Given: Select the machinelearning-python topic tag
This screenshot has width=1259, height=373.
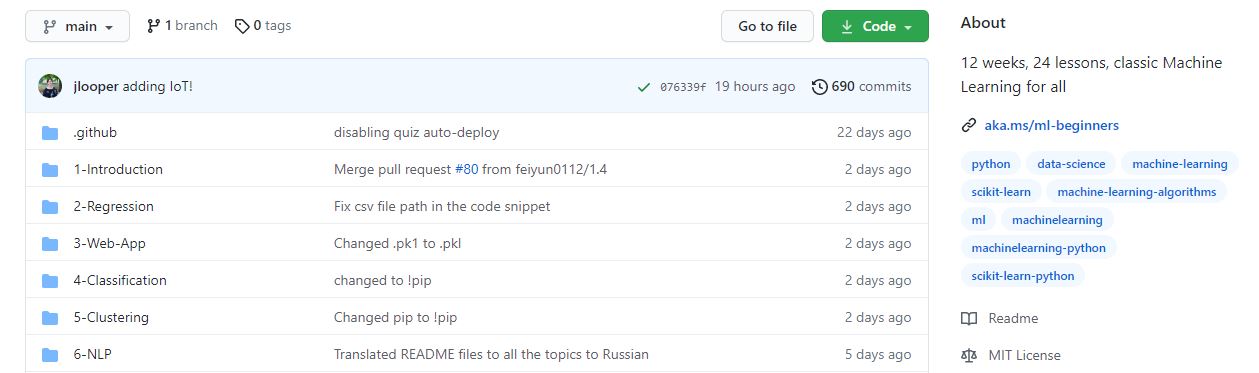Looking at the screenshot, I should [1039, 248].
